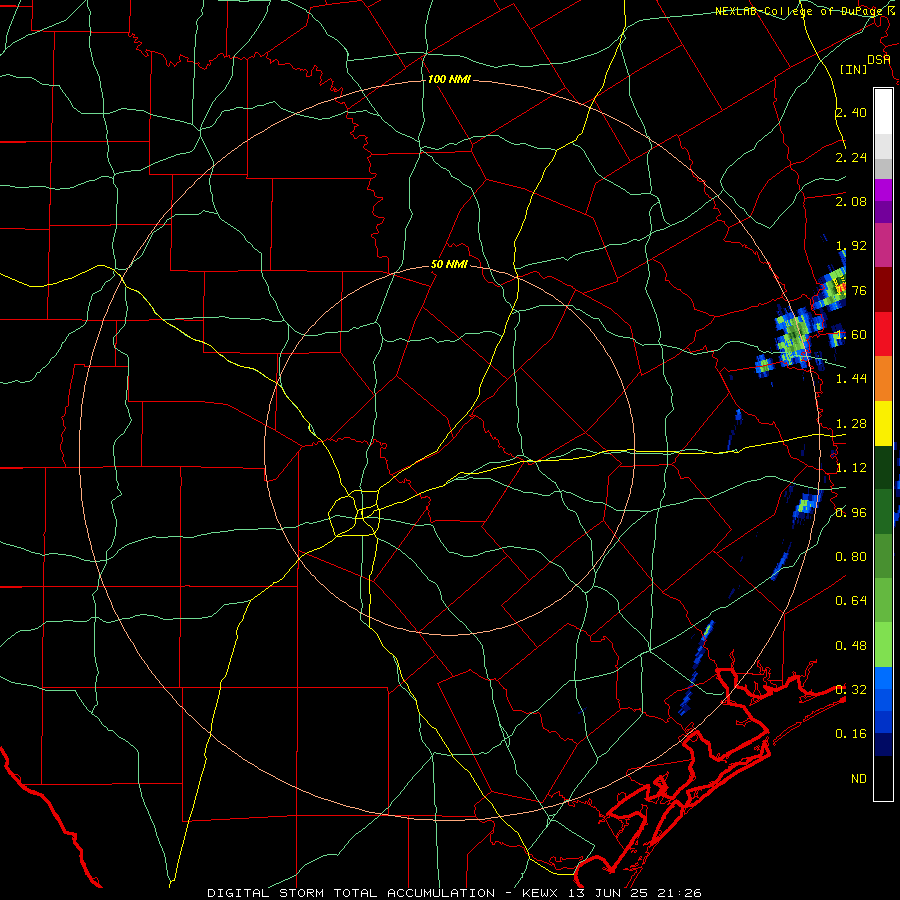Click the 0.48 legend value

coord(851,646)
